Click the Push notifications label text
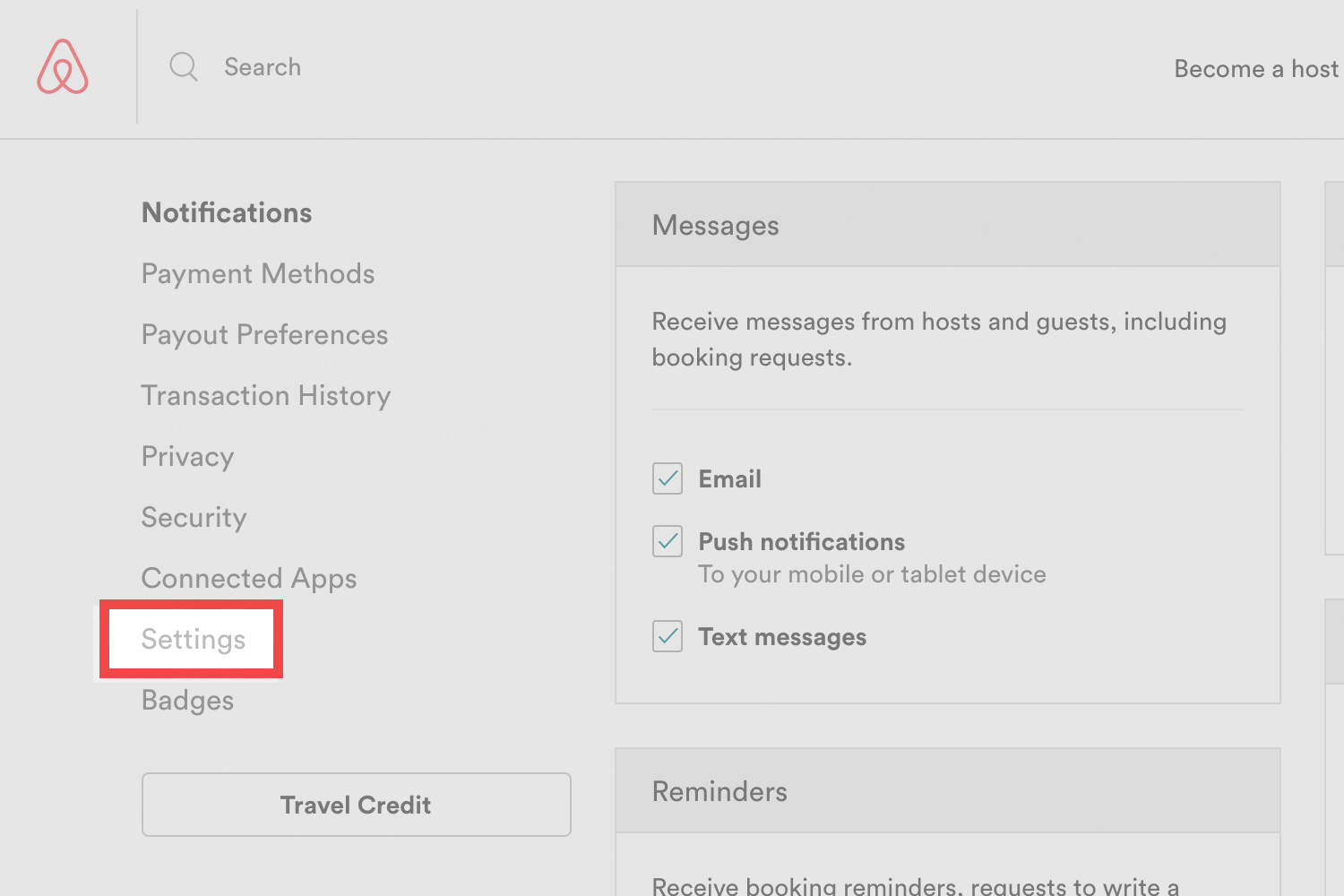Viewport: 1344px width, 896px height. point(801,541)
